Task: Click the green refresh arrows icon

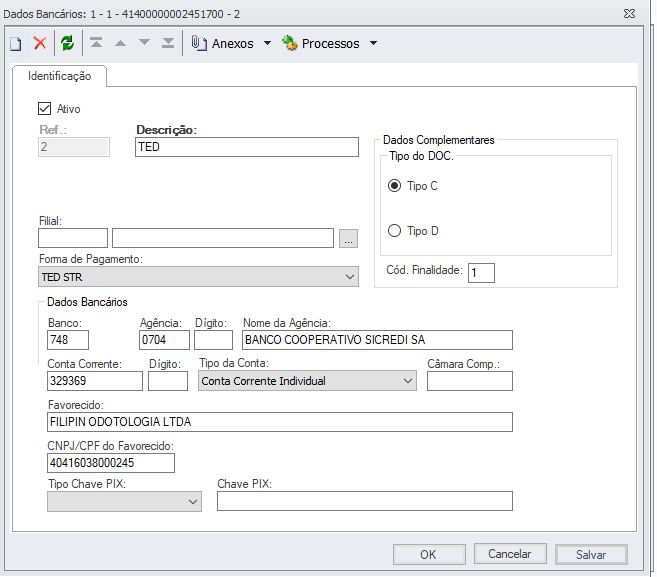Action: point(67,44)
